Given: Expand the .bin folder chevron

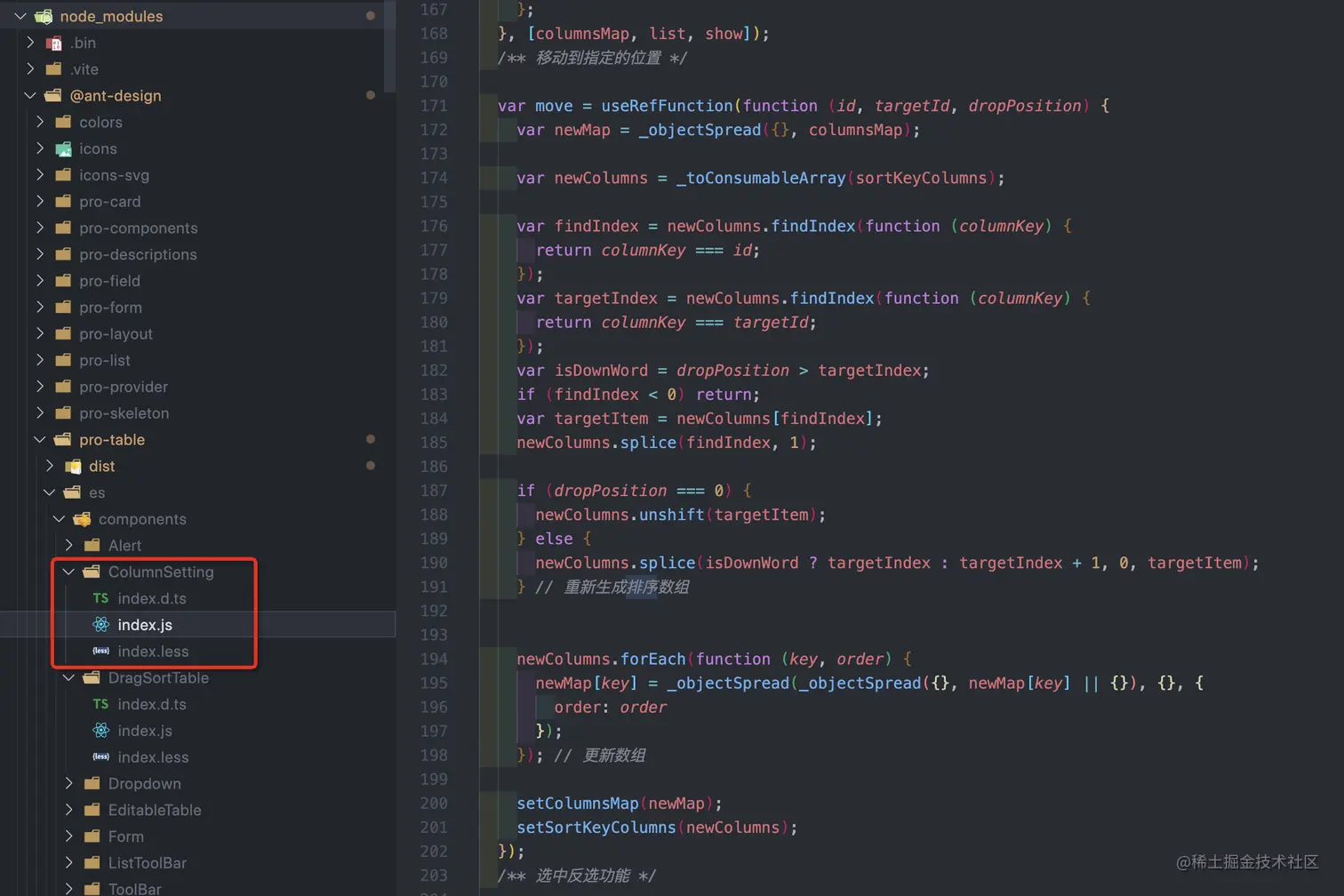Looking at the screenshot, I should (30, 43).
